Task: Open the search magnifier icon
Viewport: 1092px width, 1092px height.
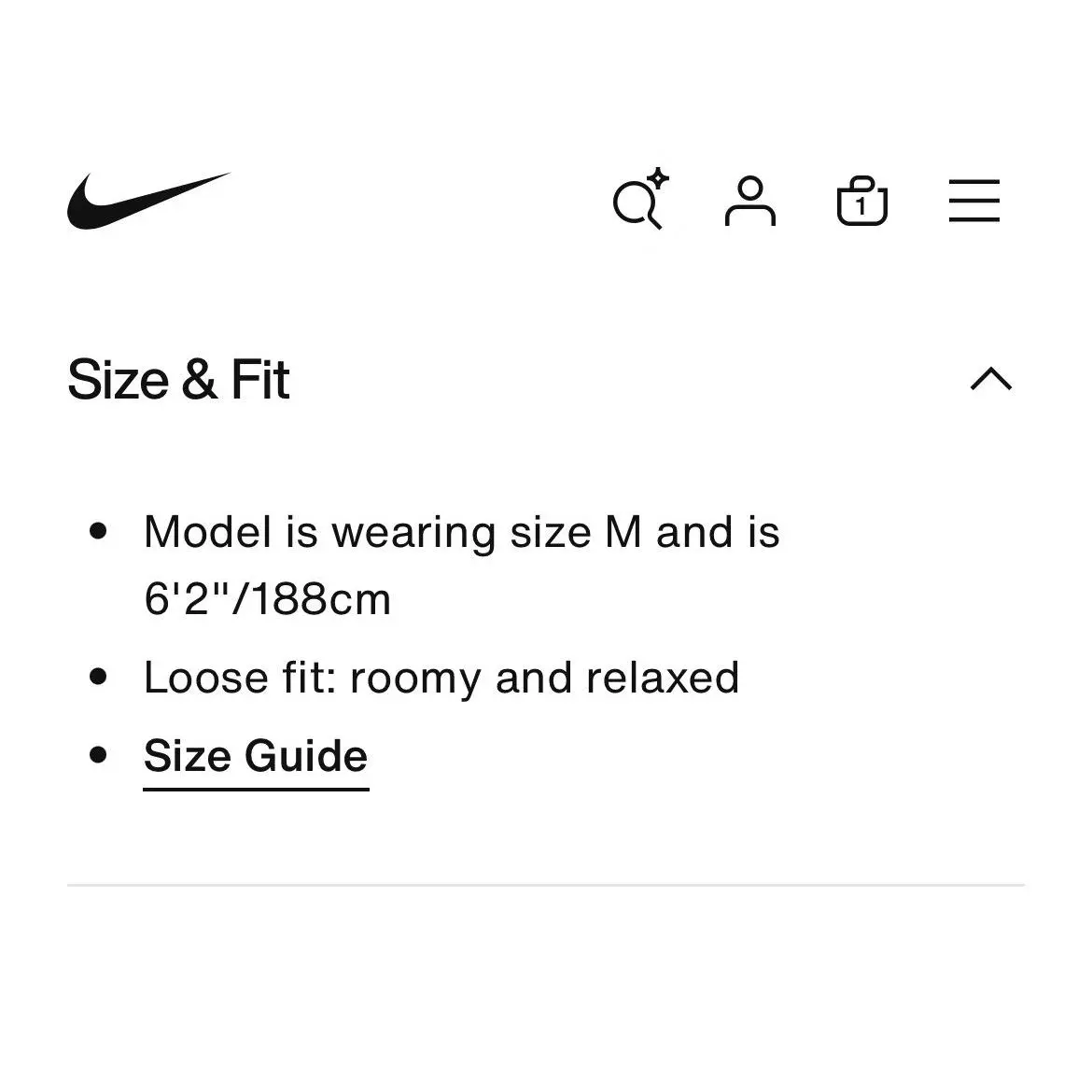Action: click(640, 200)
